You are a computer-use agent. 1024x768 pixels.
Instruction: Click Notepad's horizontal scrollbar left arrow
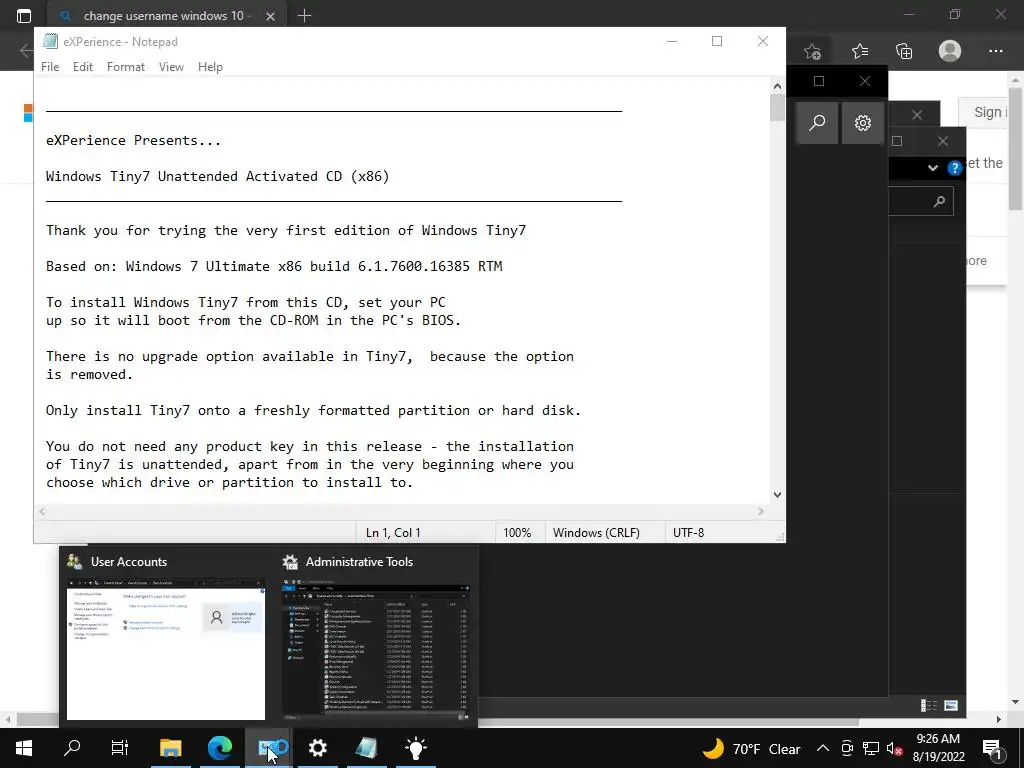tap(42, 512)
